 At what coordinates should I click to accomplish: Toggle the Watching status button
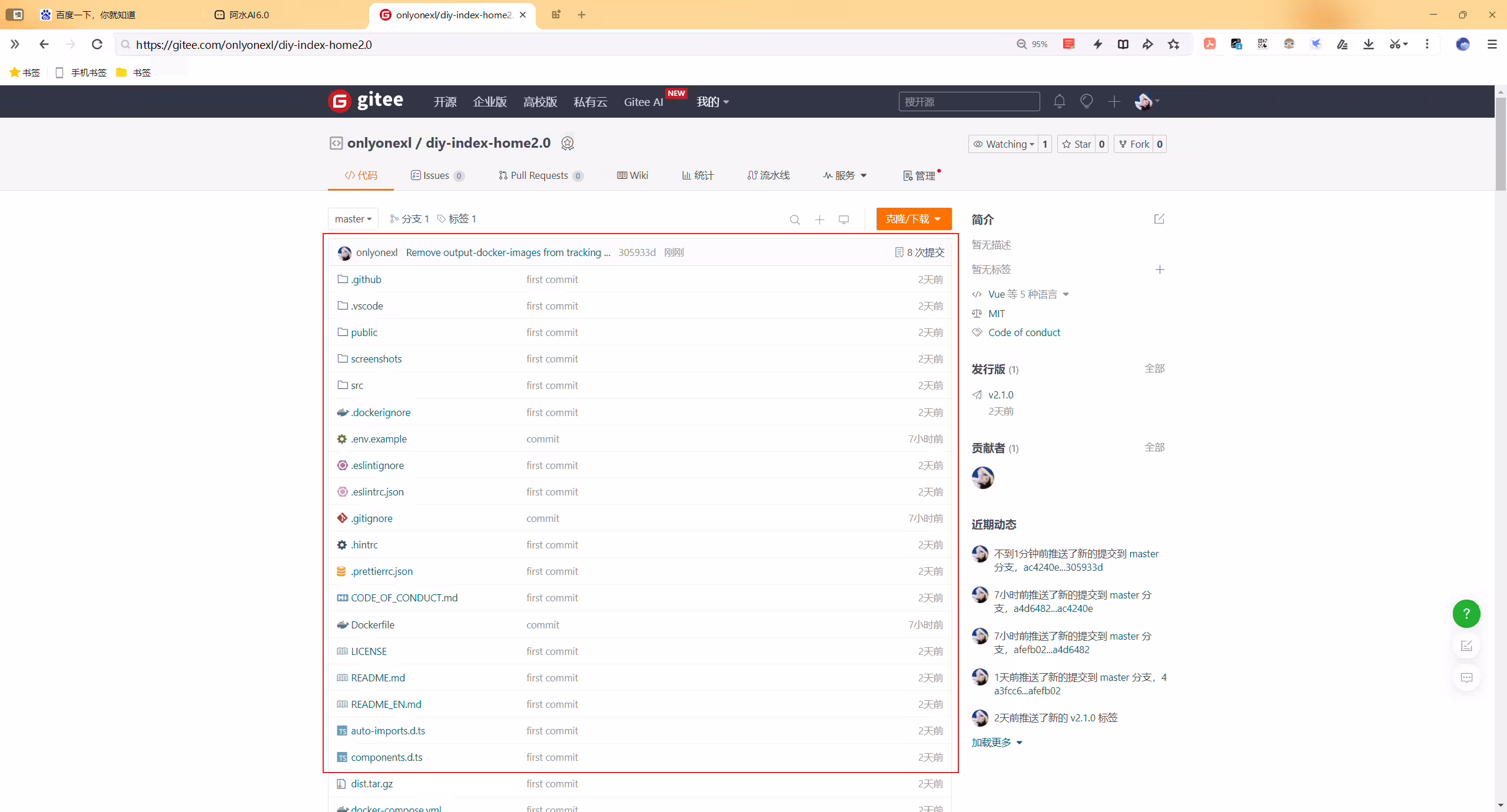click(x=1004, y=144)
